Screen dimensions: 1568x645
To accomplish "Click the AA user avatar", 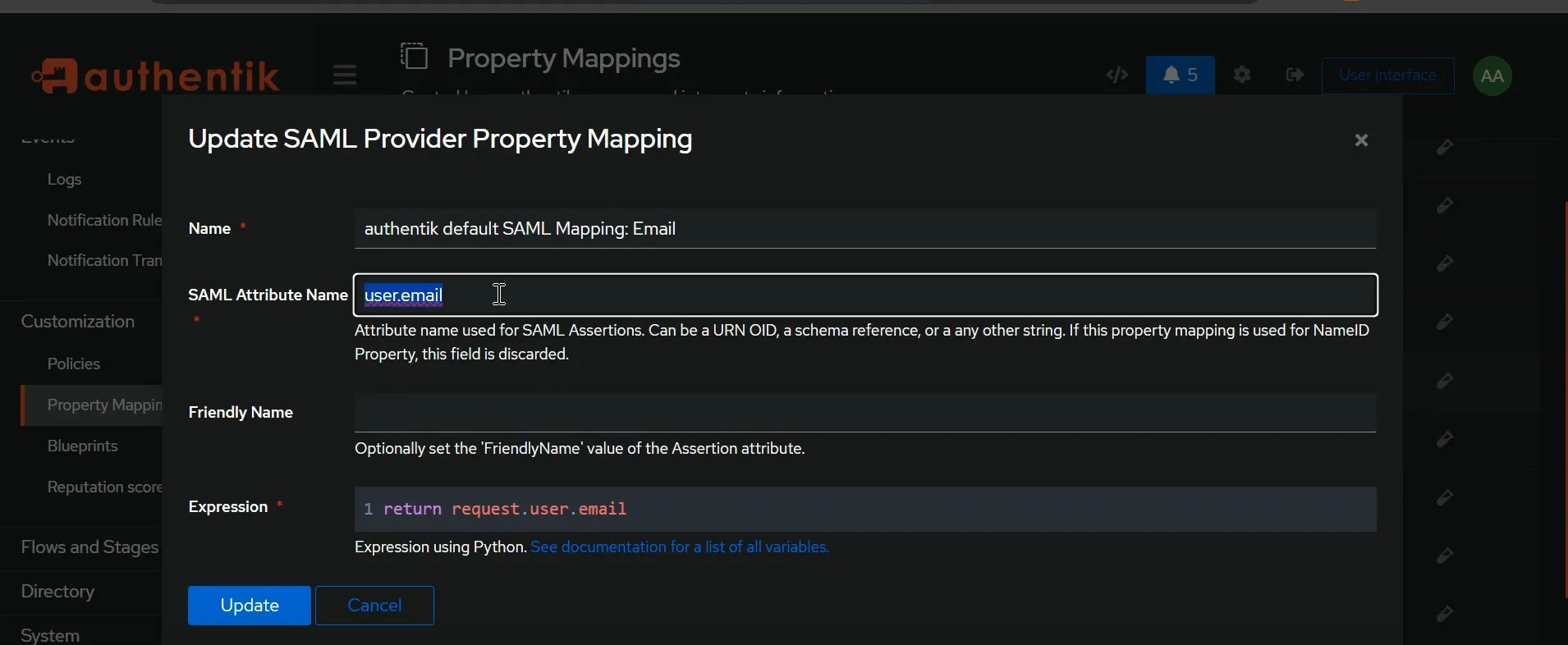I will pyautogui.click(x=1493, y=76).
